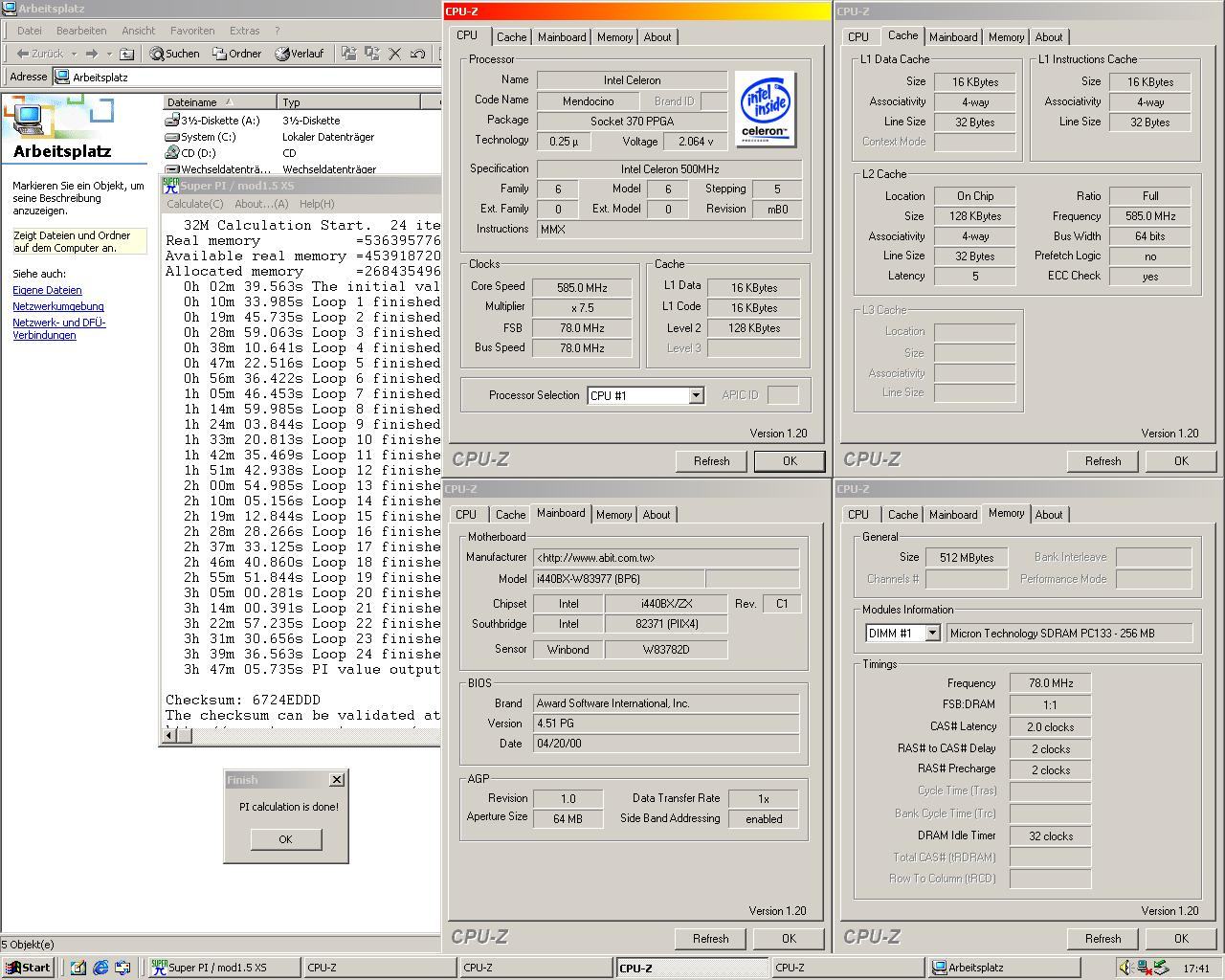
Task: Click the Core Speed 585.0 MHz value
Action: pyautogui.click(x=582, y=287)
